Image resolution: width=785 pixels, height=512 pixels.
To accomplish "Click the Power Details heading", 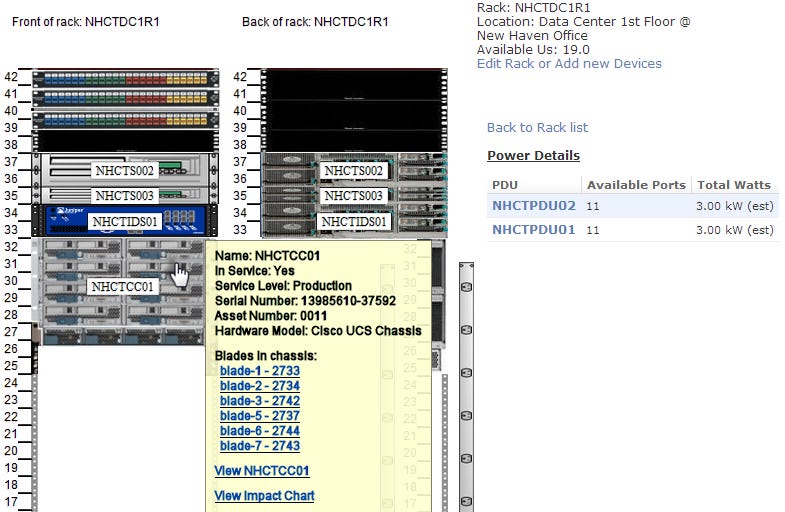I will [533, 156].
